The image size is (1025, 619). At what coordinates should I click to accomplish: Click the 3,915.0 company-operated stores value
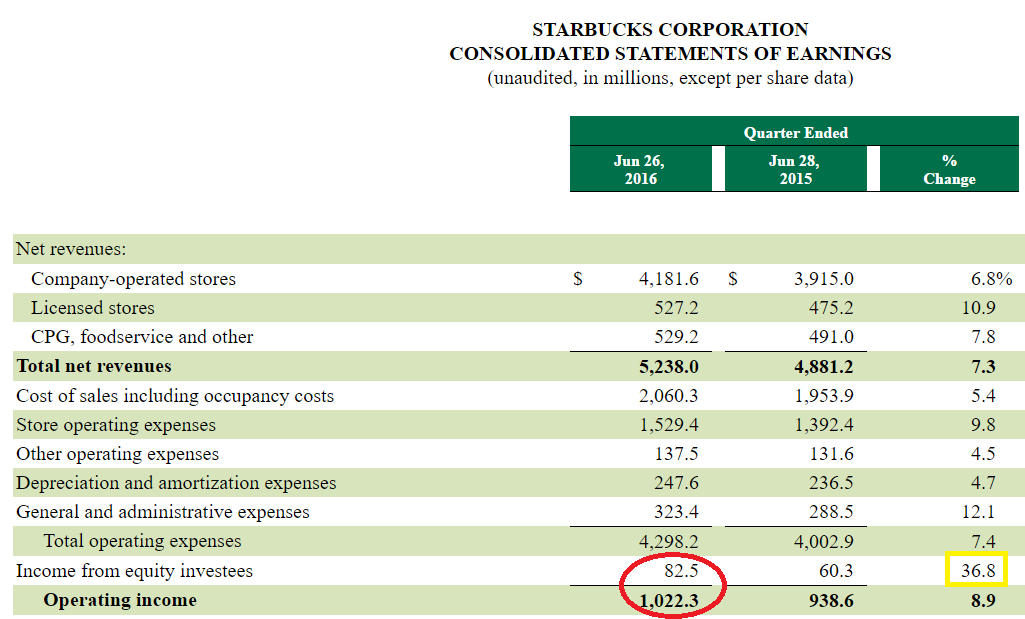tap(823, 279)
